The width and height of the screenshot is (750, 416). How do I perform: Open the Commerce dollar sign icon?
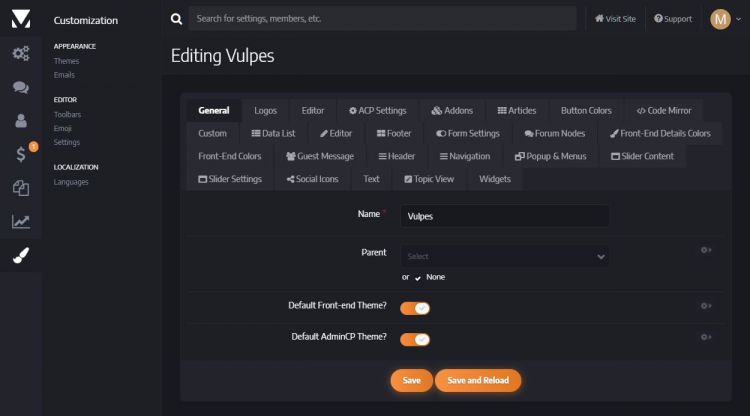click(20, 154)
